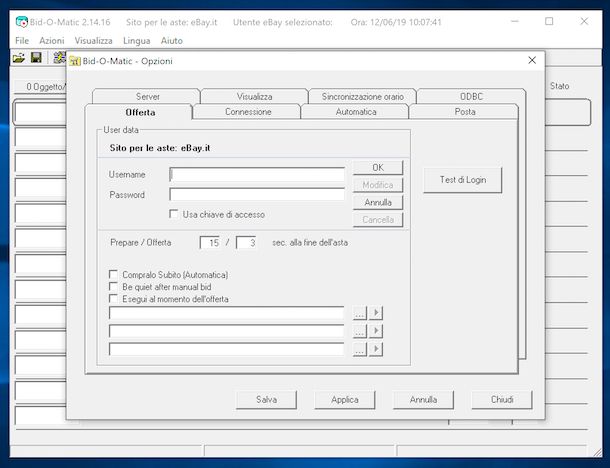Click the Prepare seconds field showing 15
The width and height of the screenshot is (610, 468).
click(x=210, y=242)
